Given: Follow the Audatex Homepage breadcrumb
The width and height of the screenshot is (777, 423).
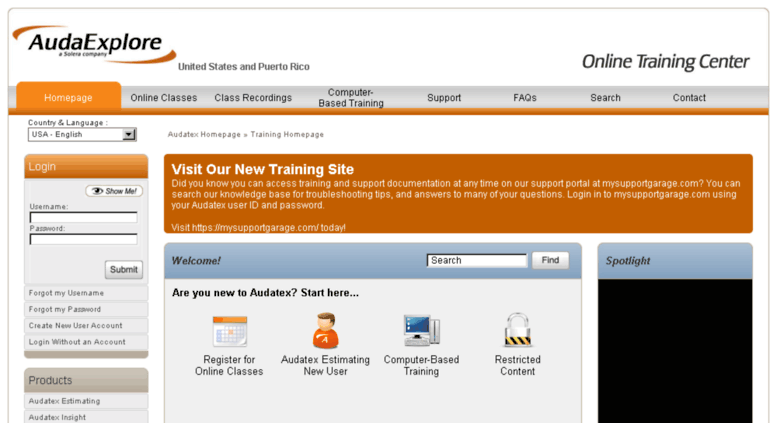Looking at the screenshot, I should click(x=204, y=134).
